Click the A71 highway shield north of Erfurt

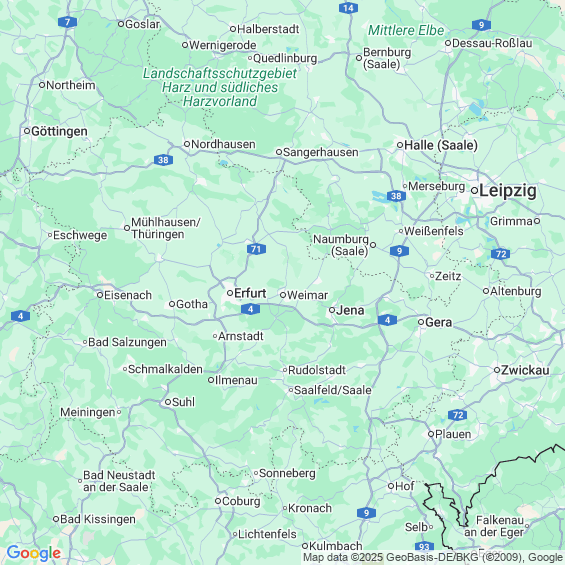pos(256,249)
